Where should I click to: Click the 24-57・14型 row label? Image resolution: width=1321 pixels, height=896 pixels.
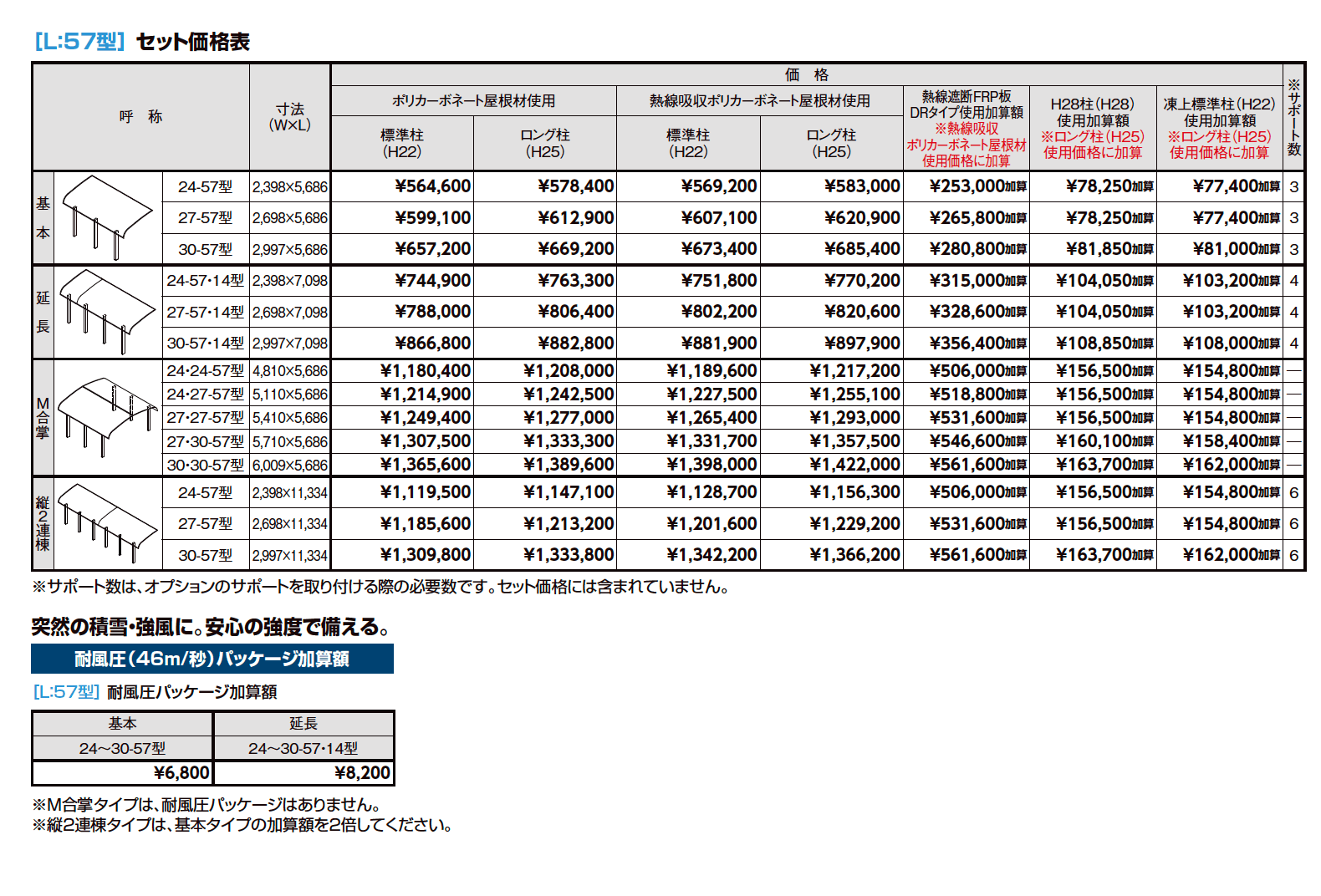point(206,281)
